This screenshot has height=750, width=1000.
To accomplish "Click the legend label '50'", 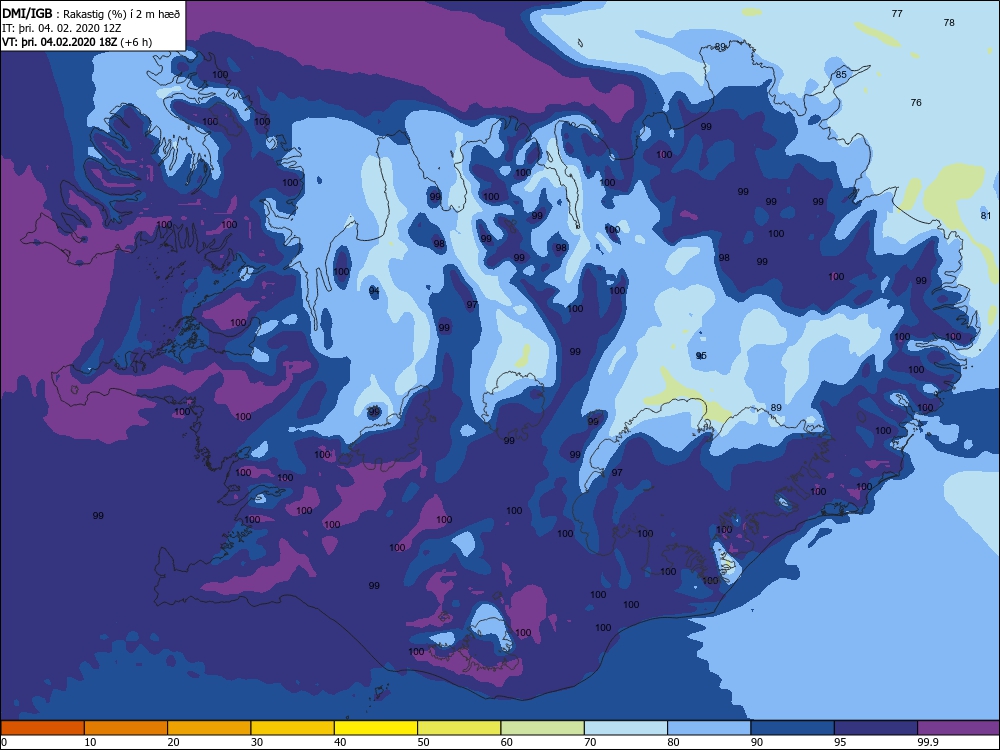I will pyautogui.click(x=423, y=742).
